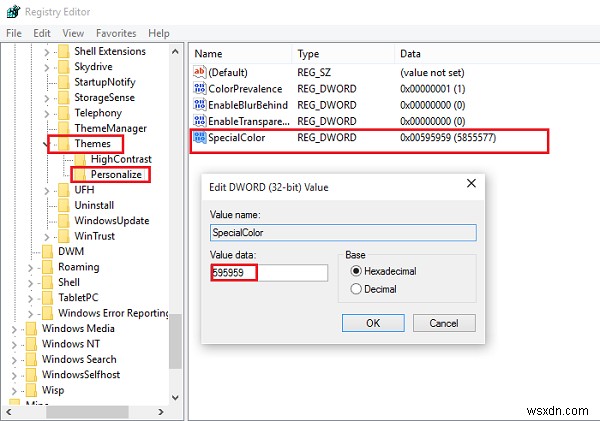
Task: Expand the Skydrive key
Action: coord(47,67)
